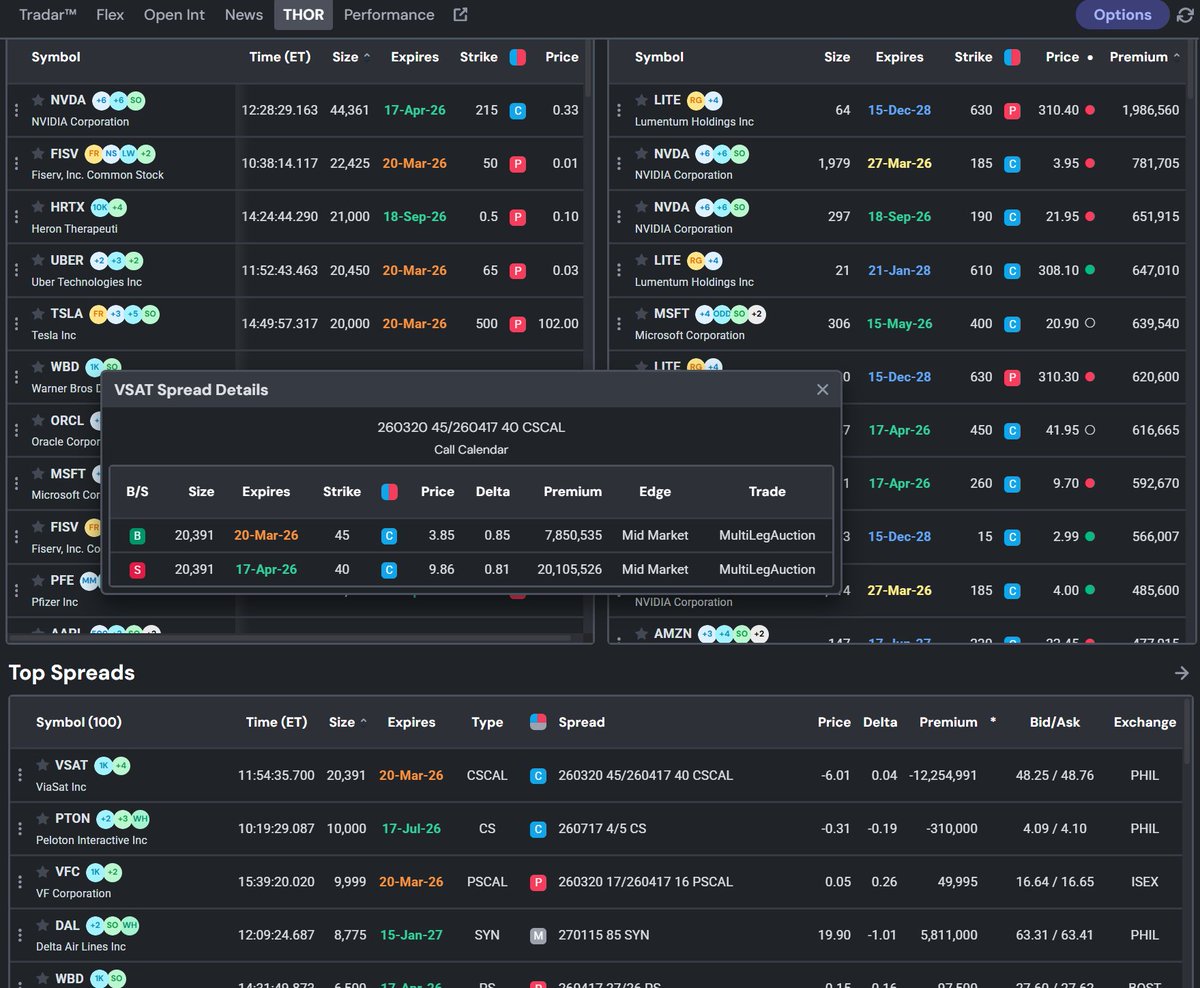Open row menu dots for HRTX row

pyautogui.click(x=16, y=217)
